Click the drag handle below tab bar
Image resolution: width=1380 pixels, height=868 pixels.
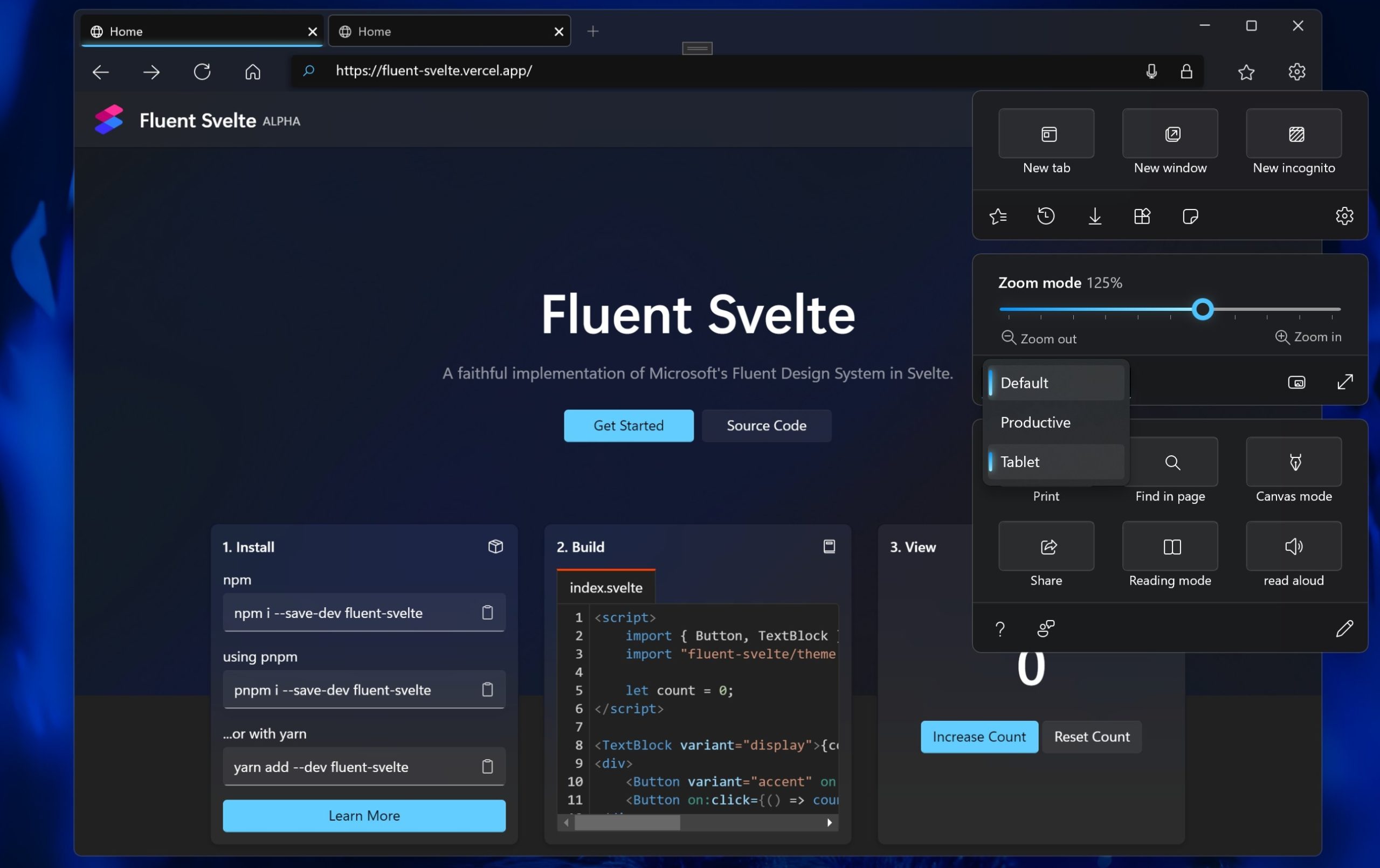point(697,48)
